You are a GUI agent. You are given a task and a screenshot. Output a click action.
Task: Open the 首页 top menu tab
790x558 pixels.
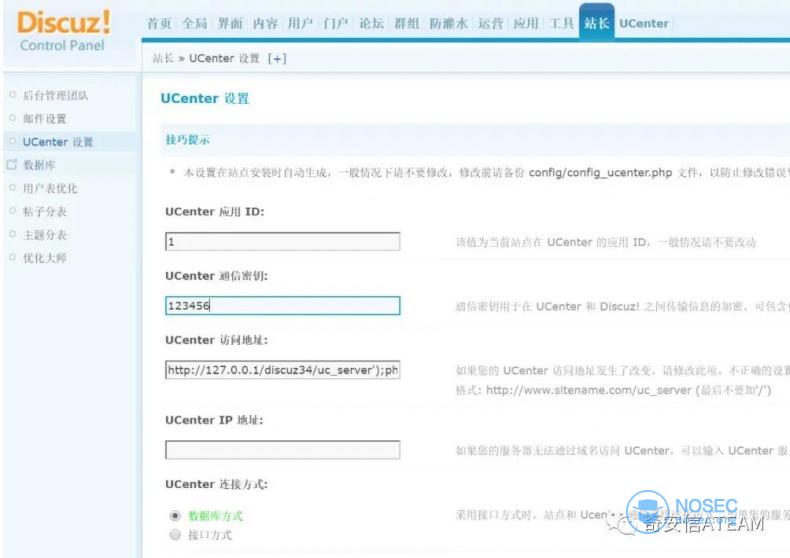[x=159, y=24]
